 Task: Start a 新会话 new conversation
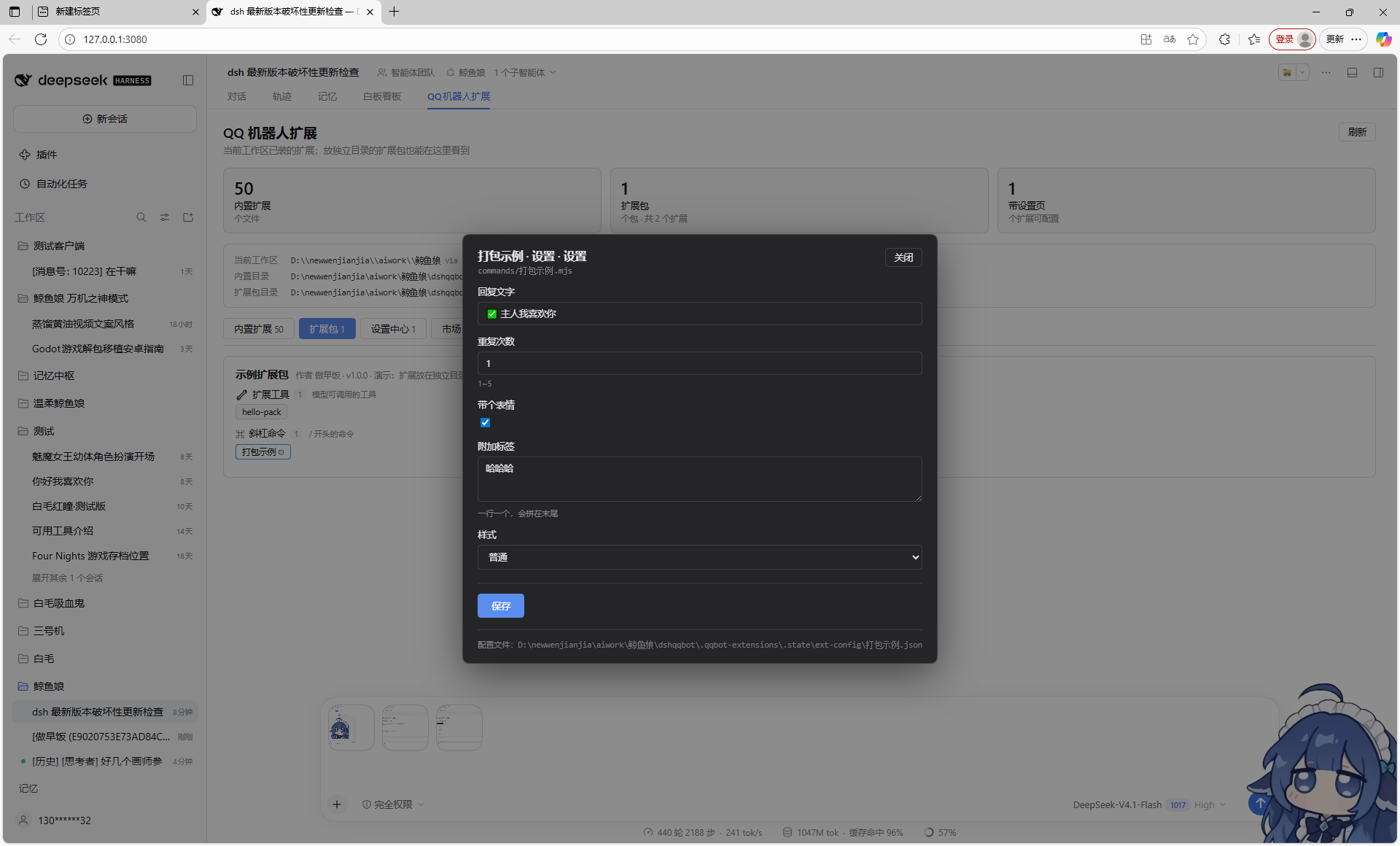pos(104,119)
